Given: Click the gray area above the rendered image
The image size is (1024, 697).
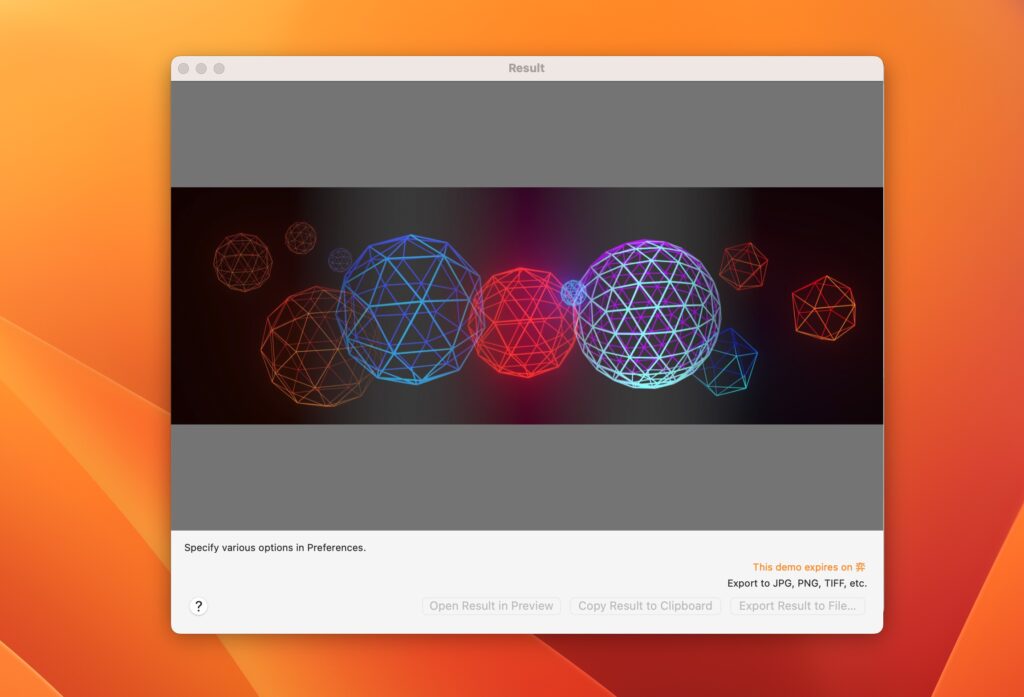Looking at the screenshot, I should [x=527, y=132].
